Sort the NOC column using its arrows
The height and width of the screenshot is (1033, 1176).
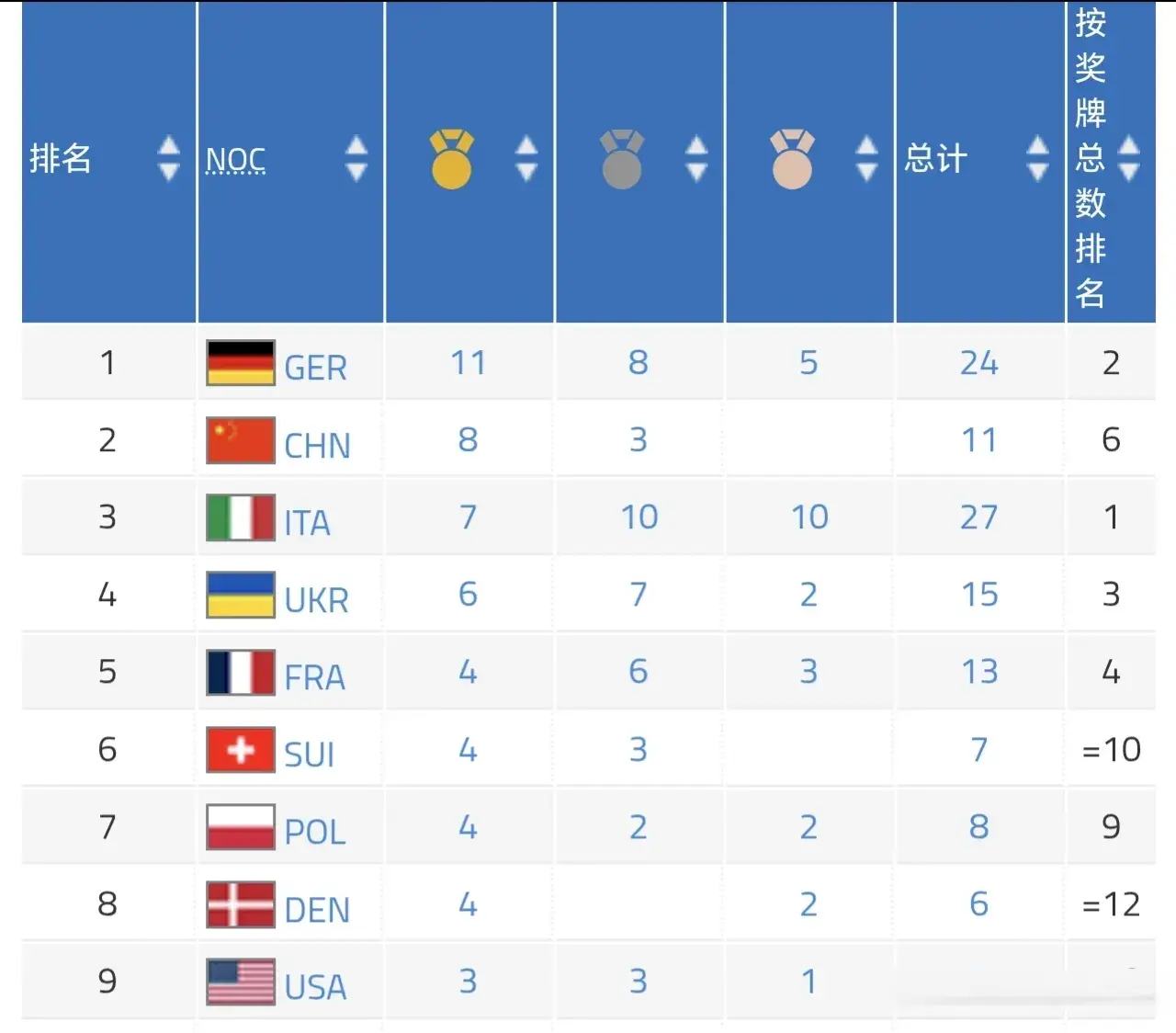pos(356,159)
